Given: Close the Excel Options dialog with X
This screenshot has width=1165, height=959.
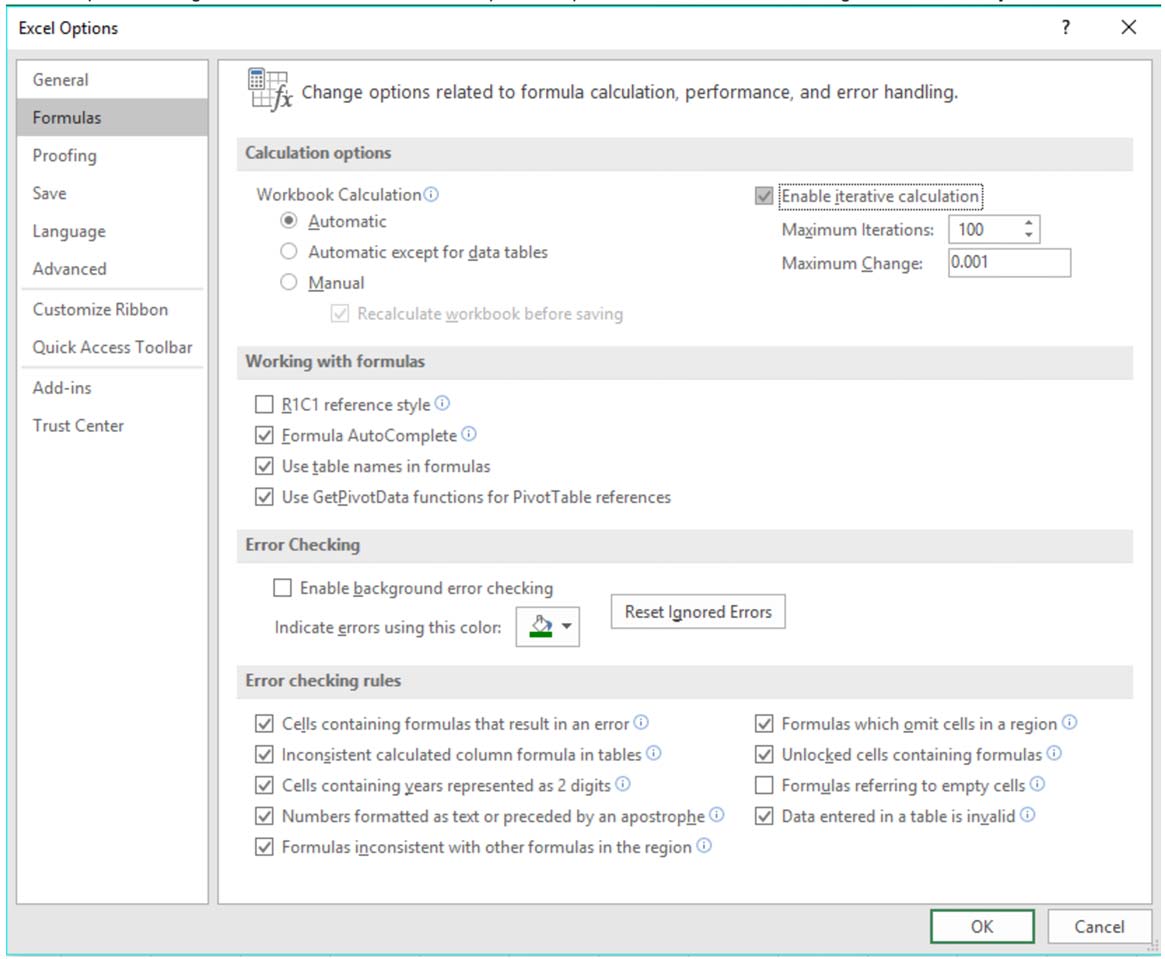Looking at the screenshot, I should [x=1129, y=27].
